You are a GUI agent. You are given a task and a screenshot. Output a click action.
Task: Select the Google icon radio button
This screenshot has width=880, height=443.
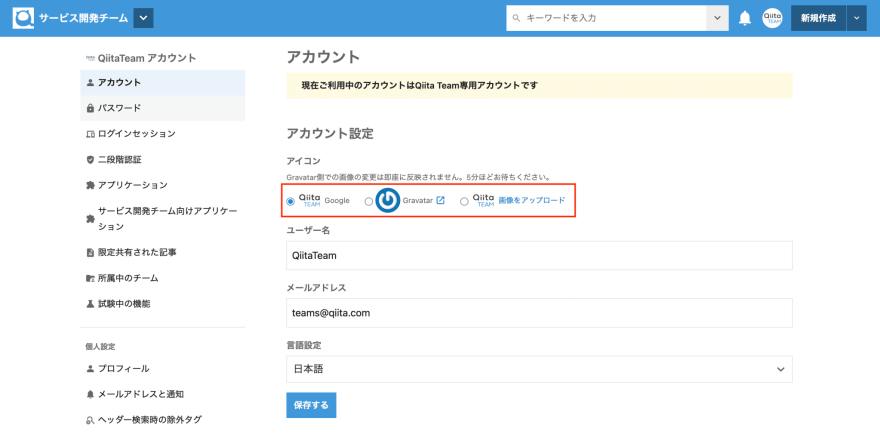point(290,201)
